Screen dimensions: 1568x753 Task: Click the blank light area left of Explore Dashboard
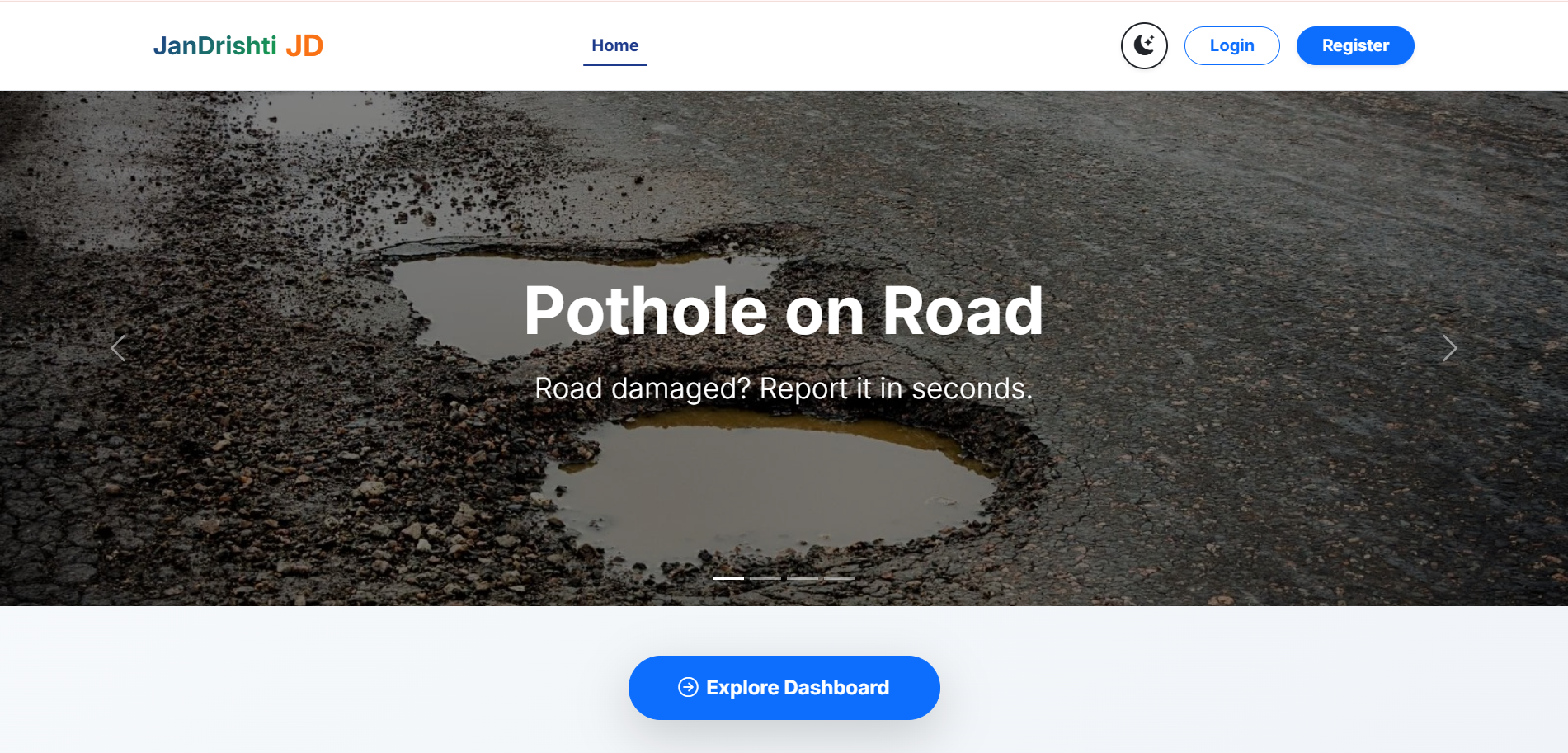330,687
